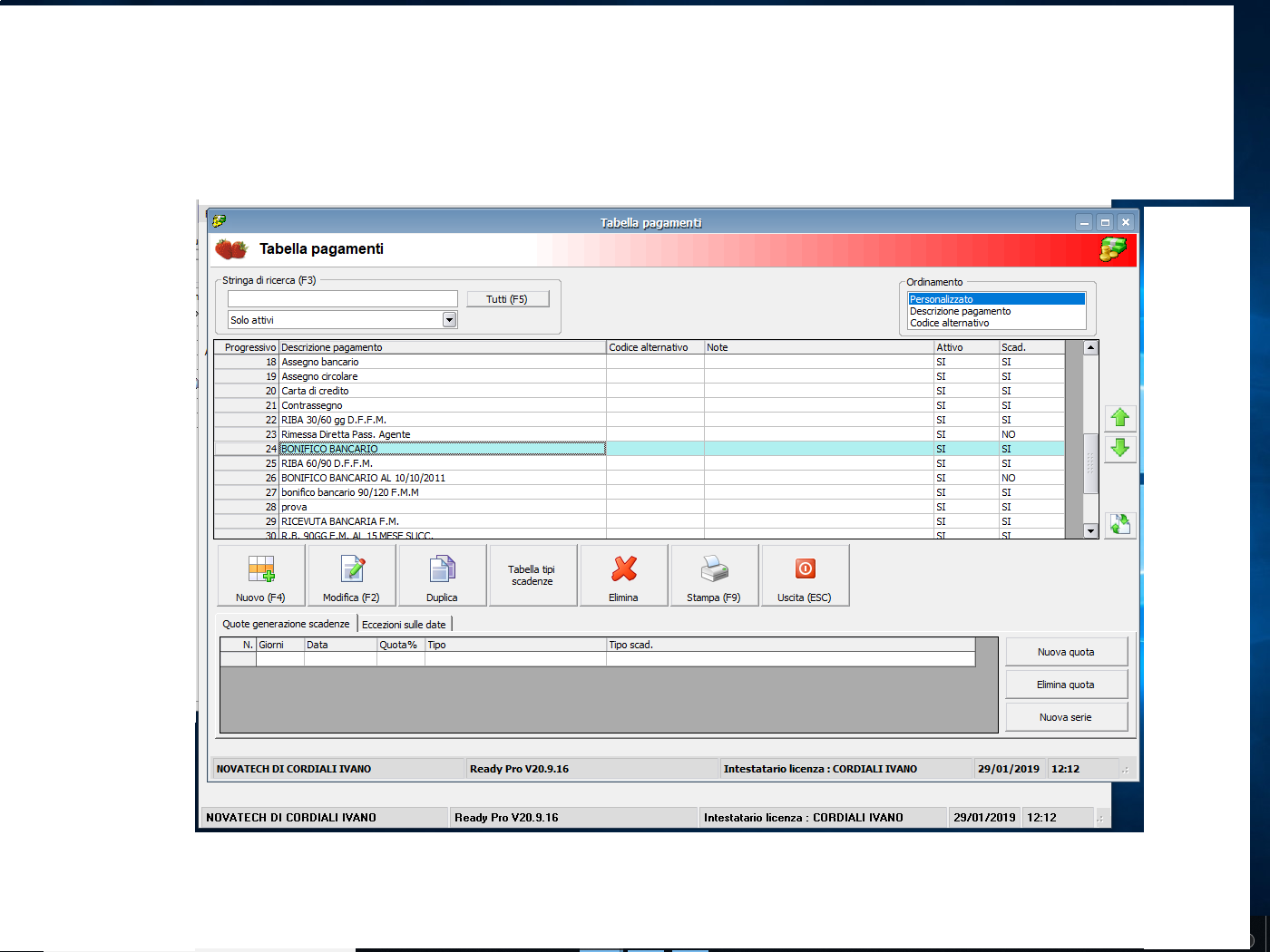
Task: Click the Scad. column header
Action: point(1032,347)
